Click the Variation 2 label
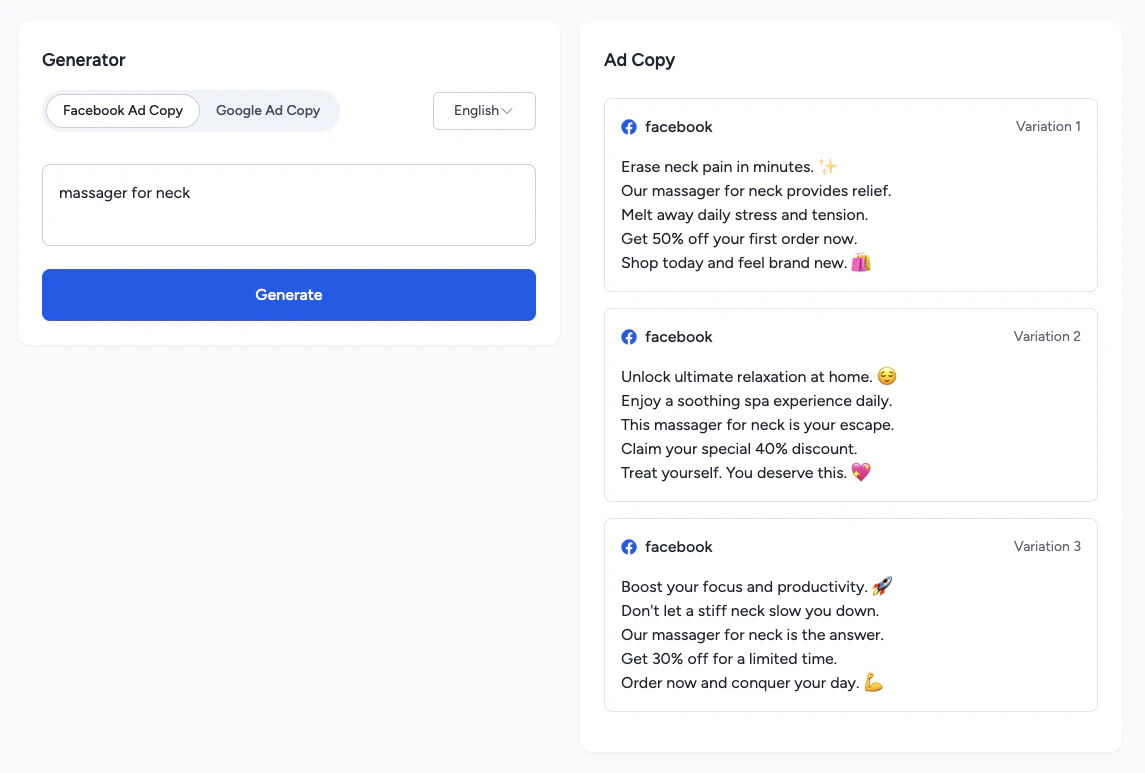Image resolution: width=1145 pixels, height=773 pixels. coord(1047,337)
